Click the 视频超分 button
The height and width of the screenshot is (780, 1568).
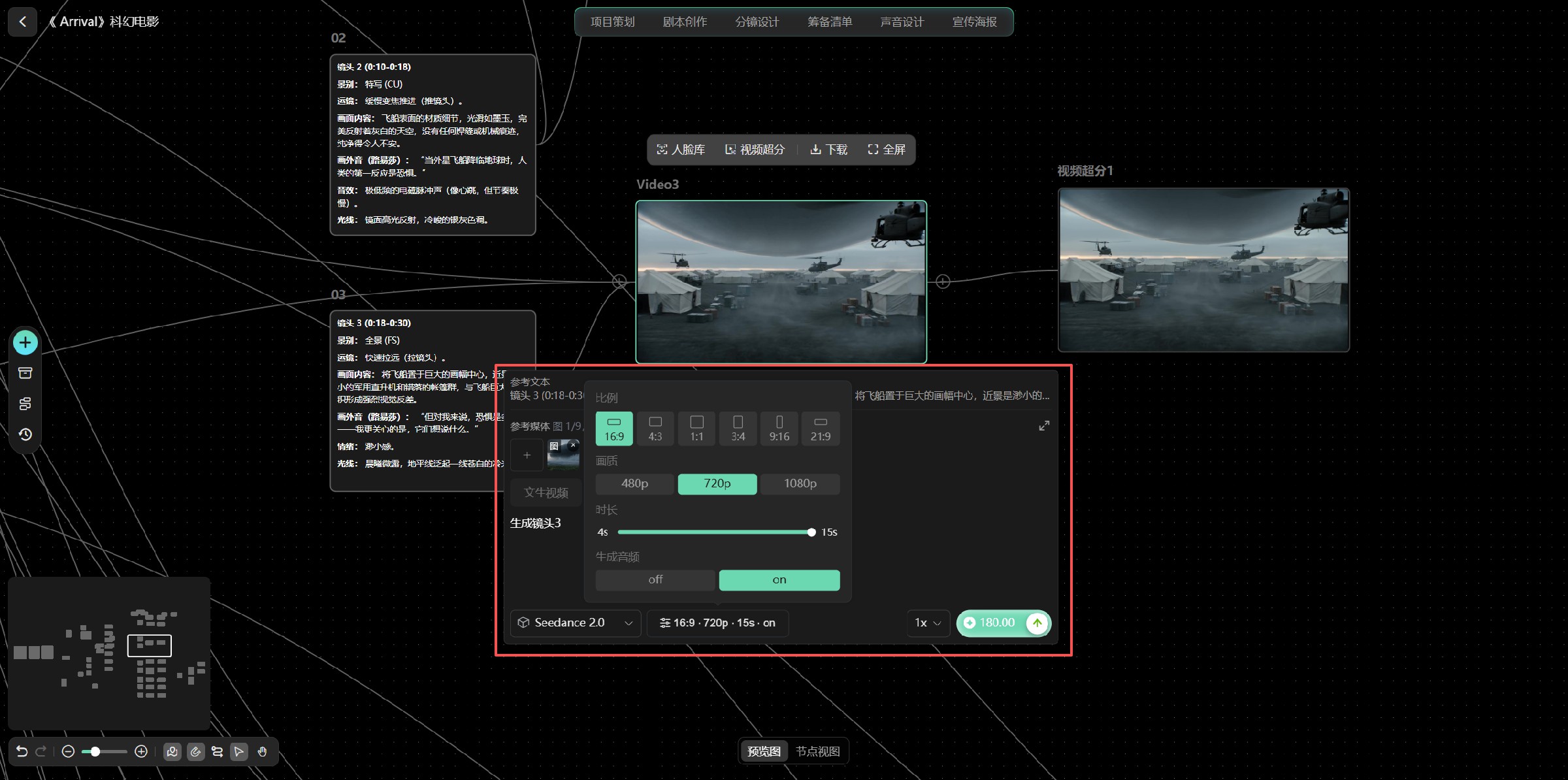pos(755,150)
